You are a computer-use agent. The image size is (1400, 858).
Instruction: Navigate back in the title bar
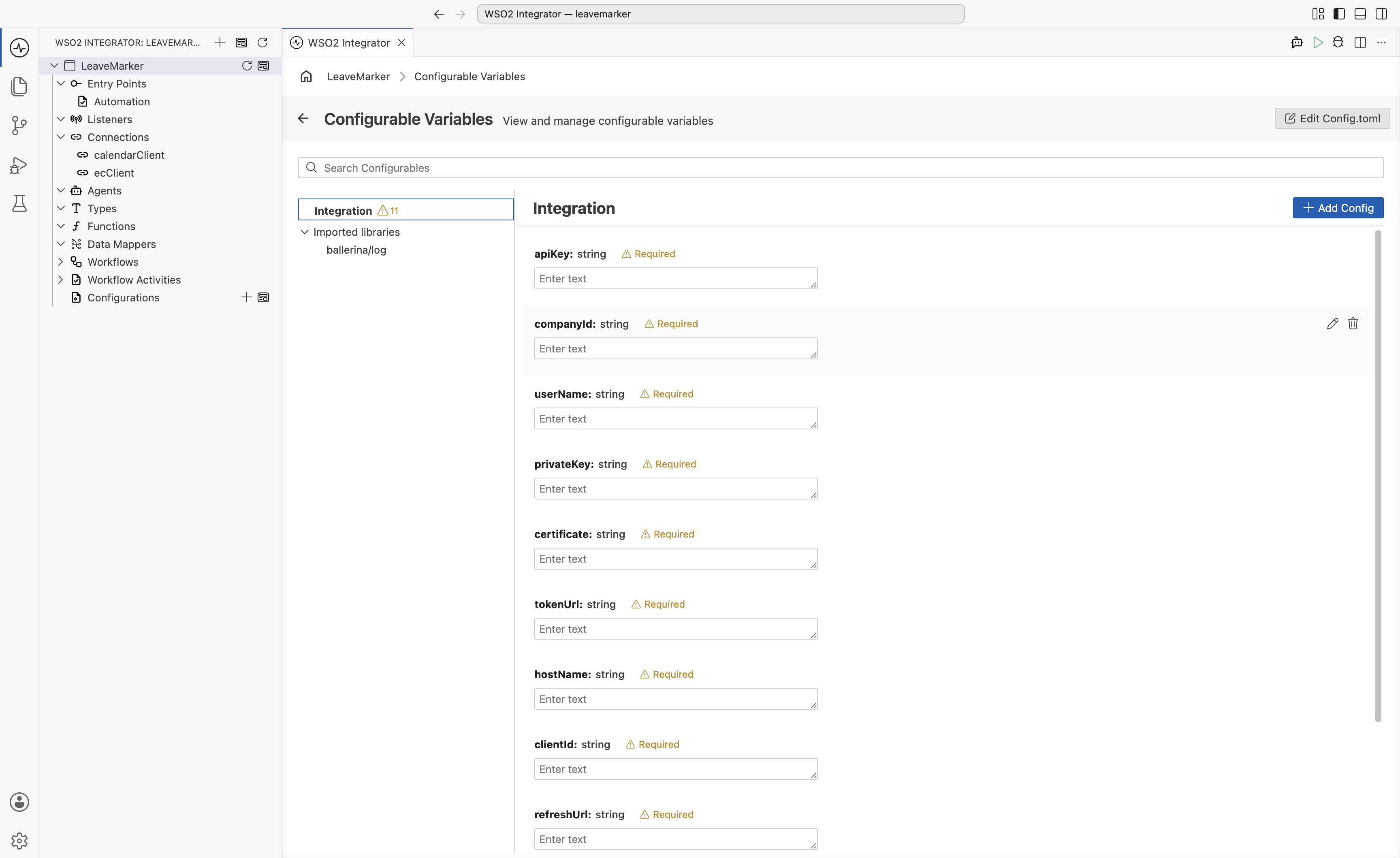pyautogui.click(x=439, y=14)
